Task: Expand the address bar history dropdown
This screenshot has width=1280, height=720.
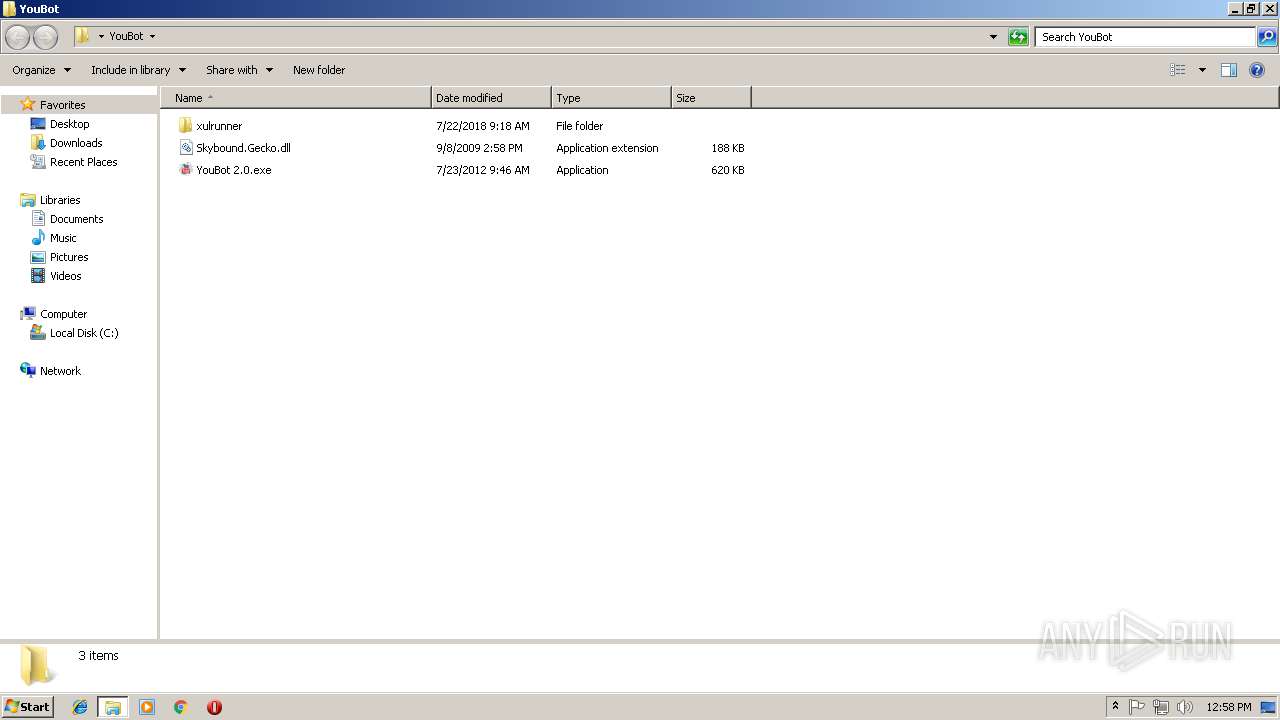Action: pos(993,37)
